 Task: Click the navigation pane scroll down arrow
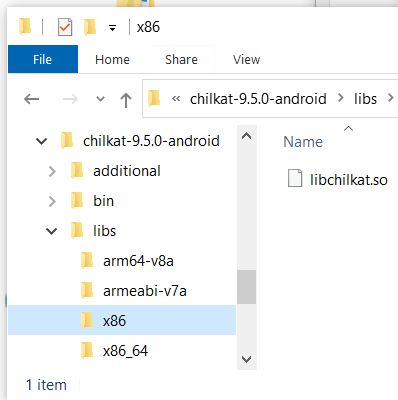coord(246,359)
